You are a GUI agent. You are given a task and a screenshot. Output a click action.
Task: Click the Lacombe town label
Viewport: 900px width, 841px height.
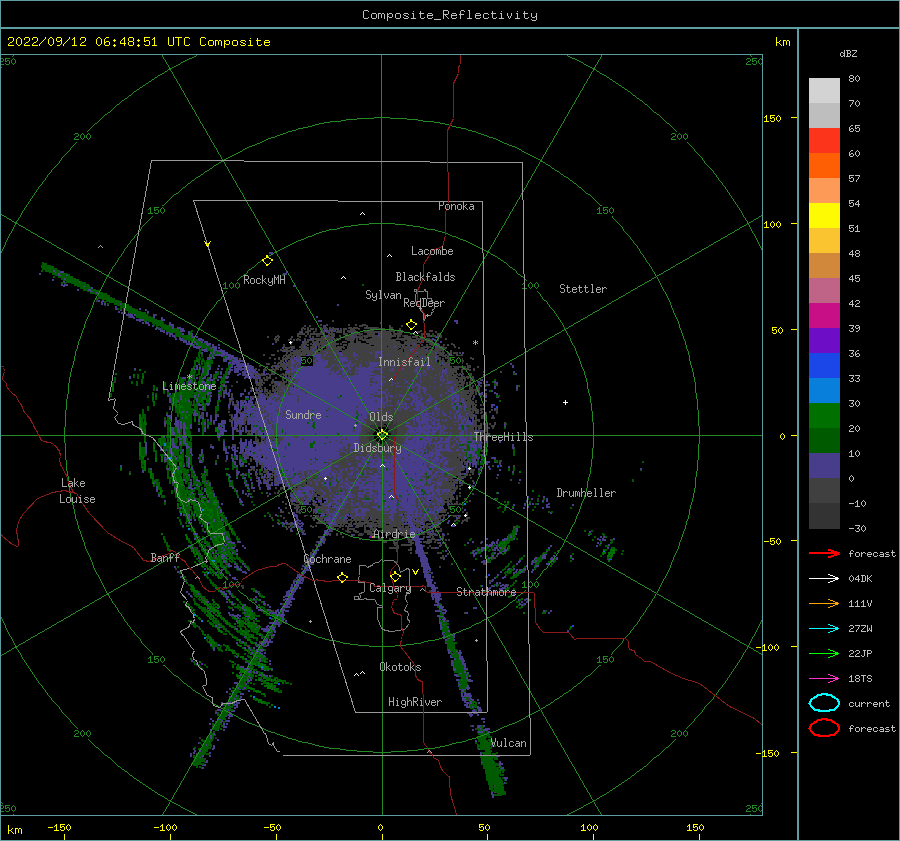pos(432,251)
